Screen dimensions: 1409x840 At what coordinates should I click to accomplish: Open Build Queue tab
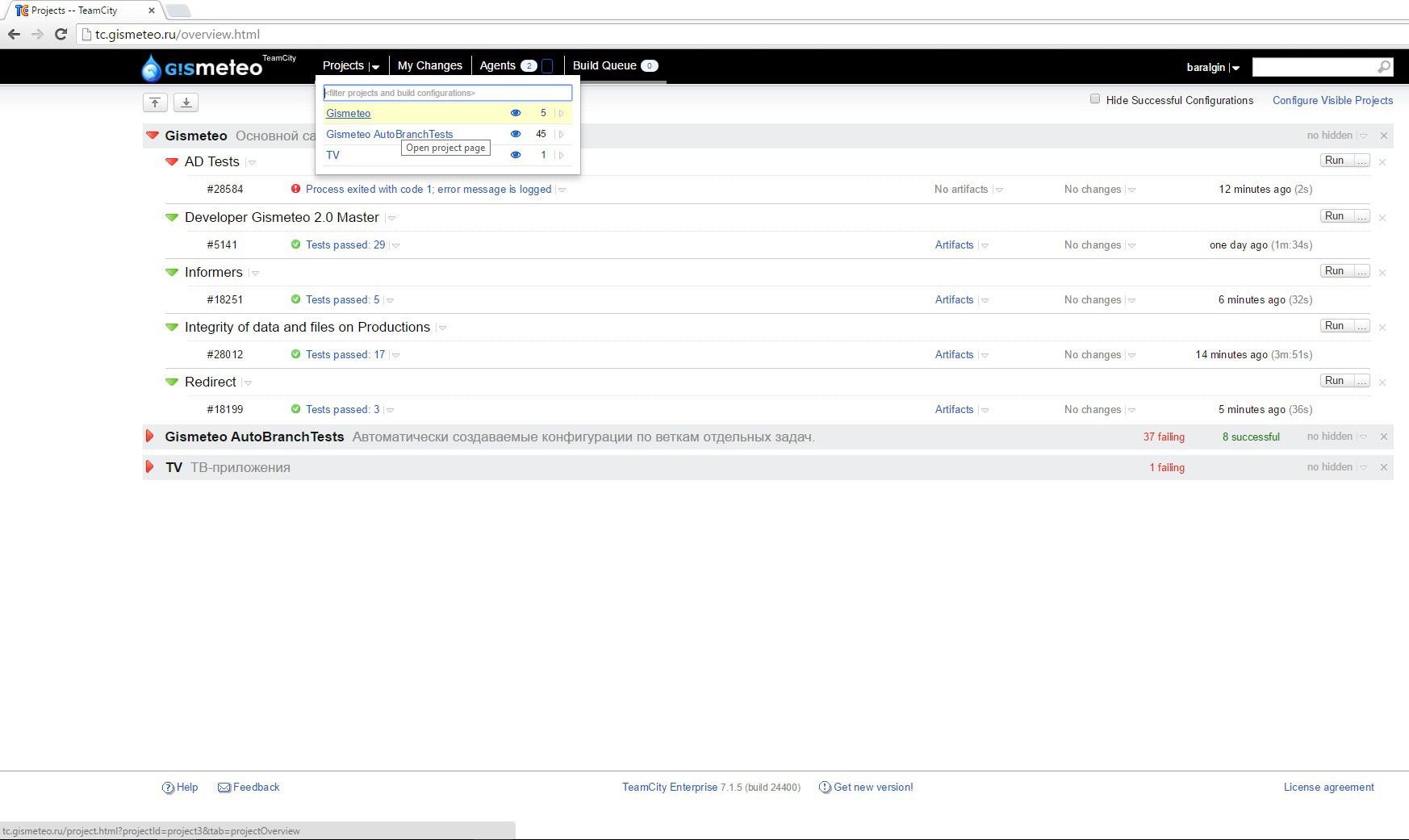click(604, 65)
